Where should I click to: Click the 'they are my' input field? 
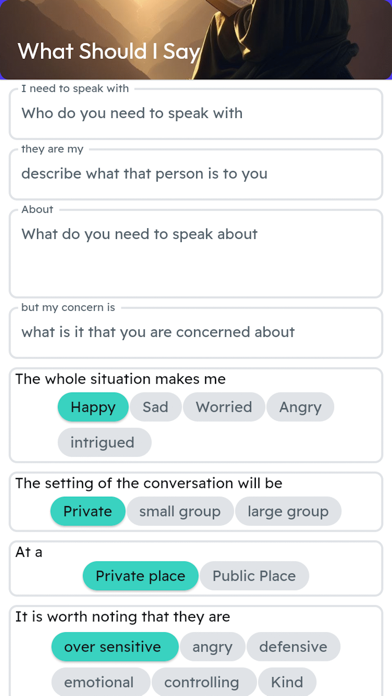click(196, 174)
